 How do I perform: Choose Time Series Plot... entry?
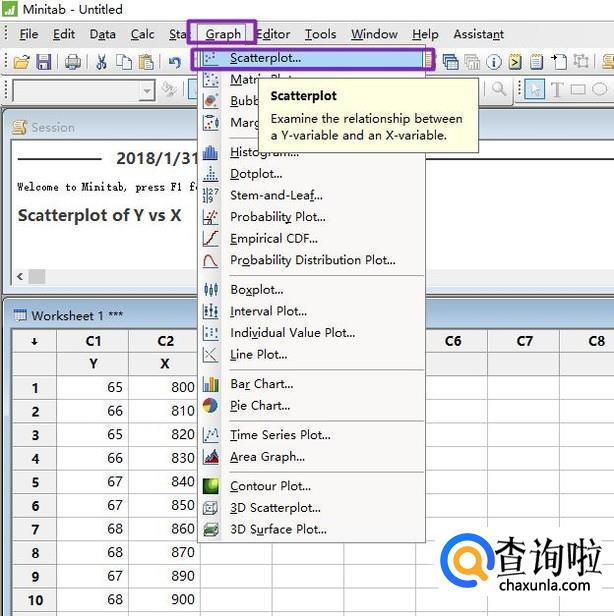tap(313, 435)
